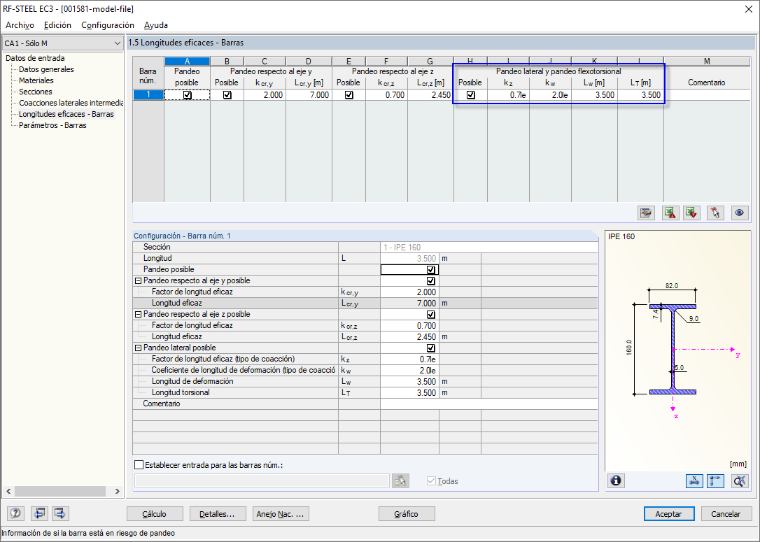Click the navigator scrollbar right arrow
Image resolution: width=760 pixels, height=542 pixels.
tap(117, 491)
